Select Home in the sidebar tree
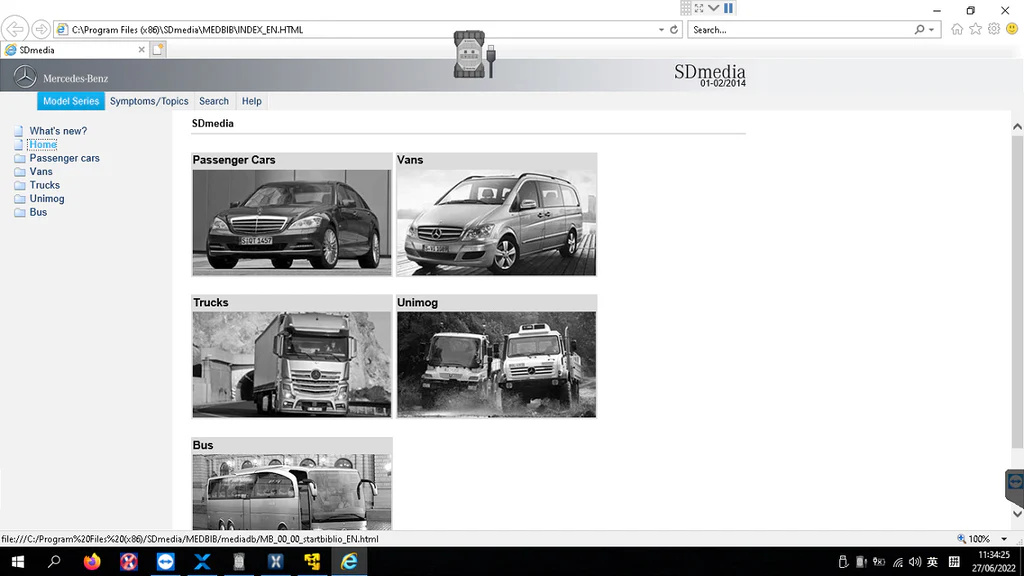This screenshot has width=1024, height=576. pyautogui.click(x=42, y=144)
